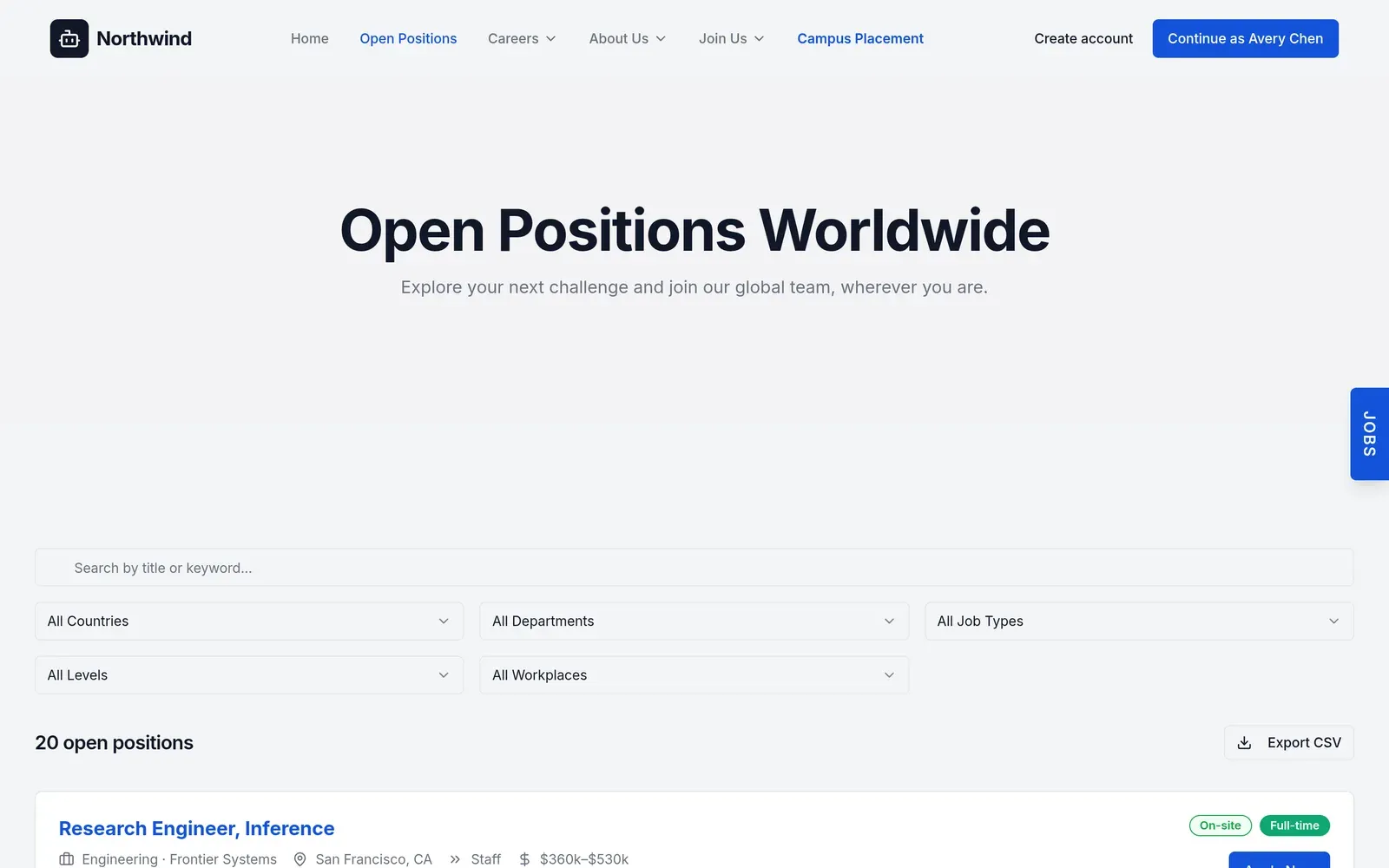Image resolution: width=1389 pixels, height=868 pixels.
Task: Open the All Departments dropdown
Action: (x=694, y=621)
